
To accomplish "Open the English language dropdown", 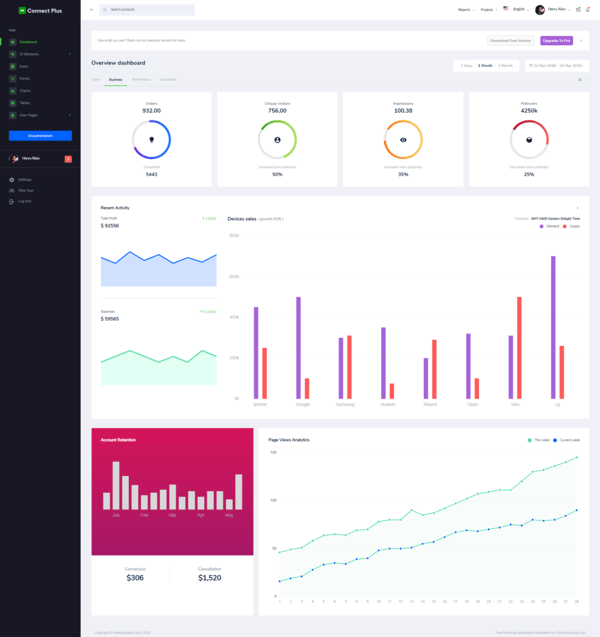I will [x=517, y=9].
